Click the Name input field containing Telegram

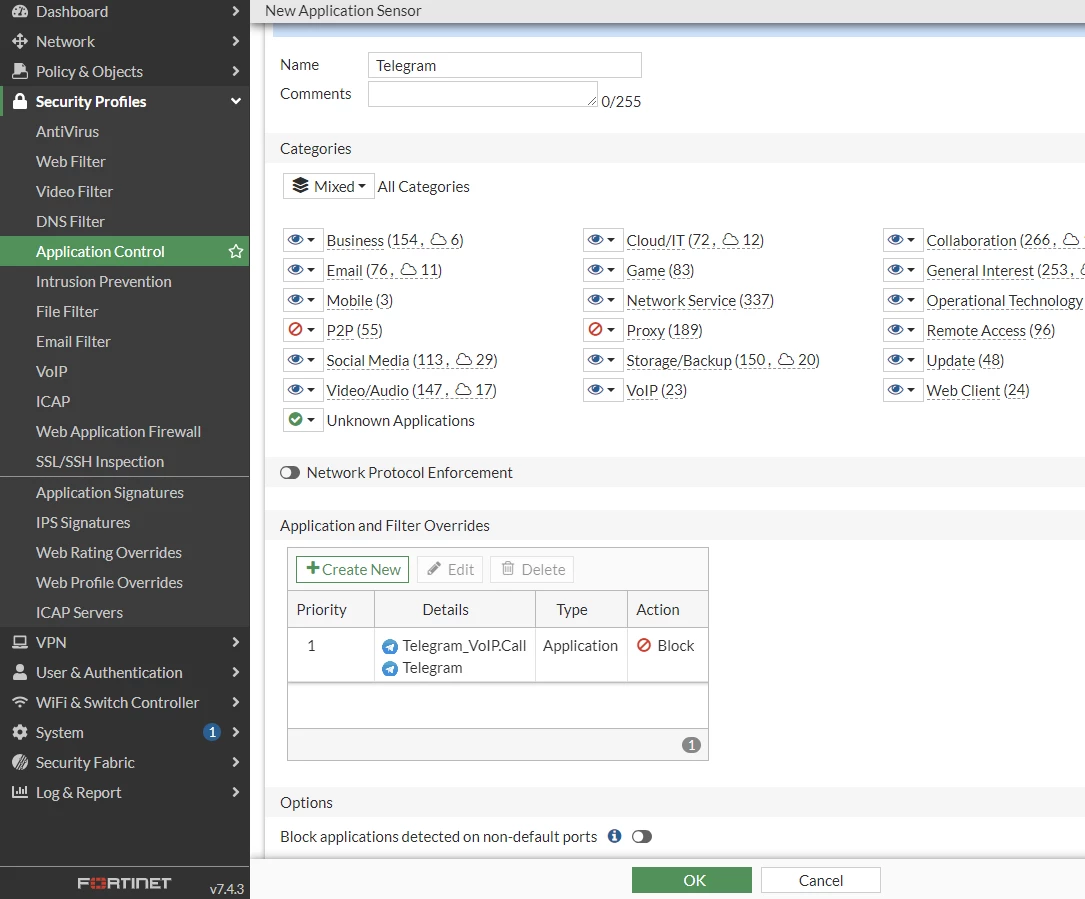click(504, 65)
